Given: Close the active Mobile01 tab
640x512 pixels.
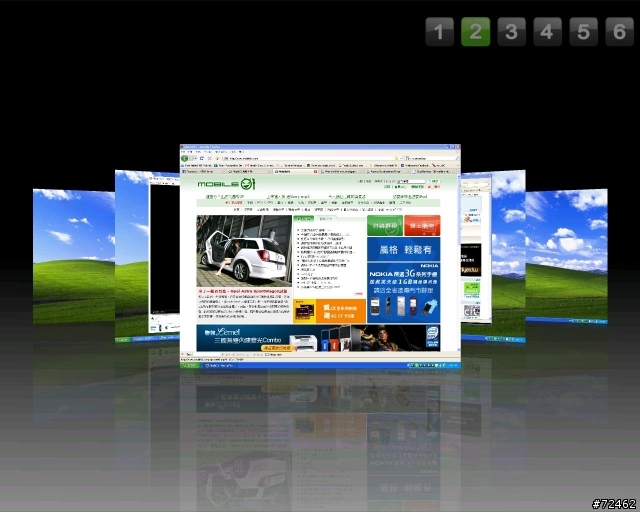Looking at the screenshot, I should click(x=315, y=172).
